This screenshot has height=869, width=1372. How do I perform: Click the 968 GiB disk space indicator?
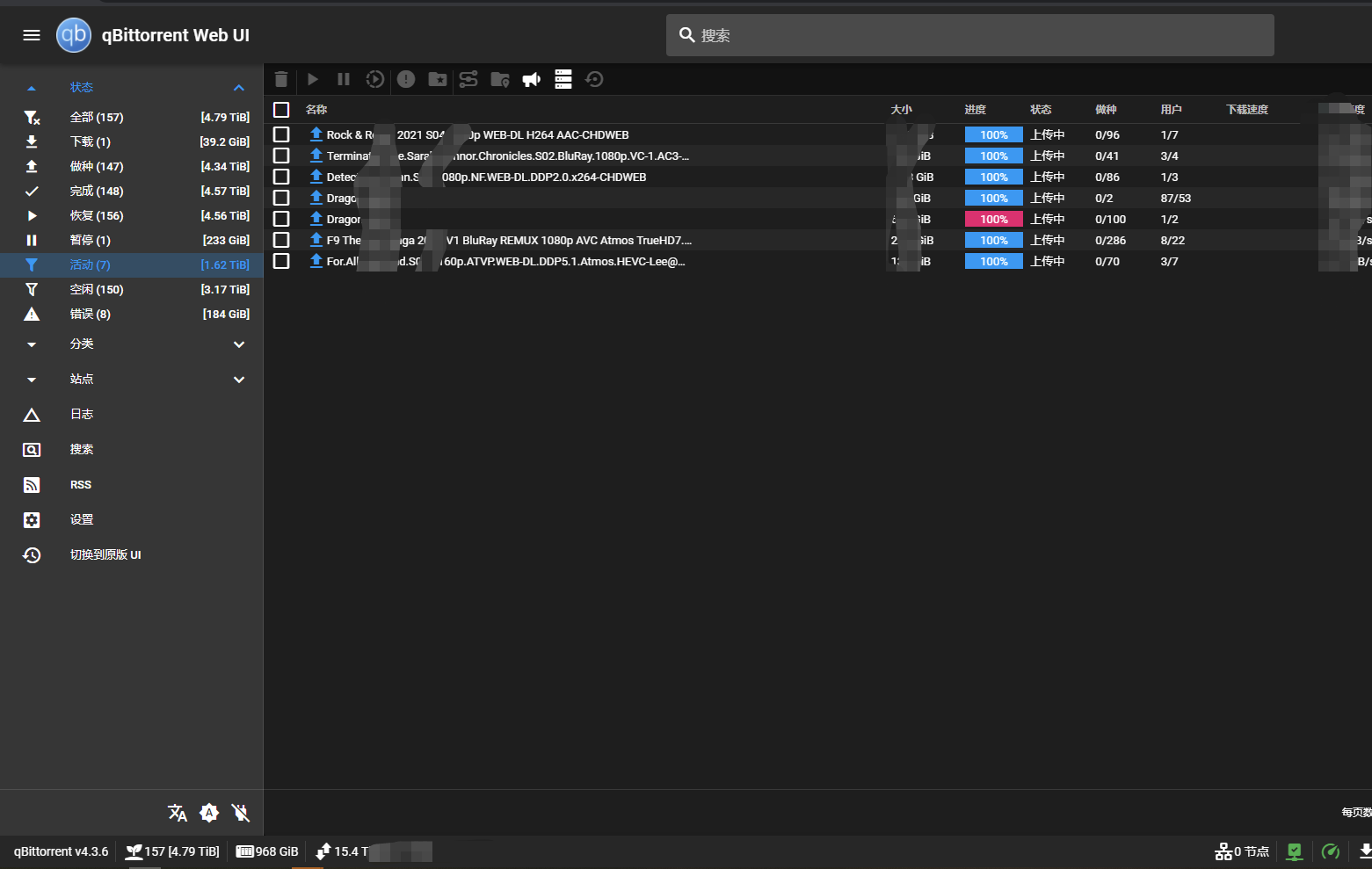pyautogui.click(x=267, y=851)
